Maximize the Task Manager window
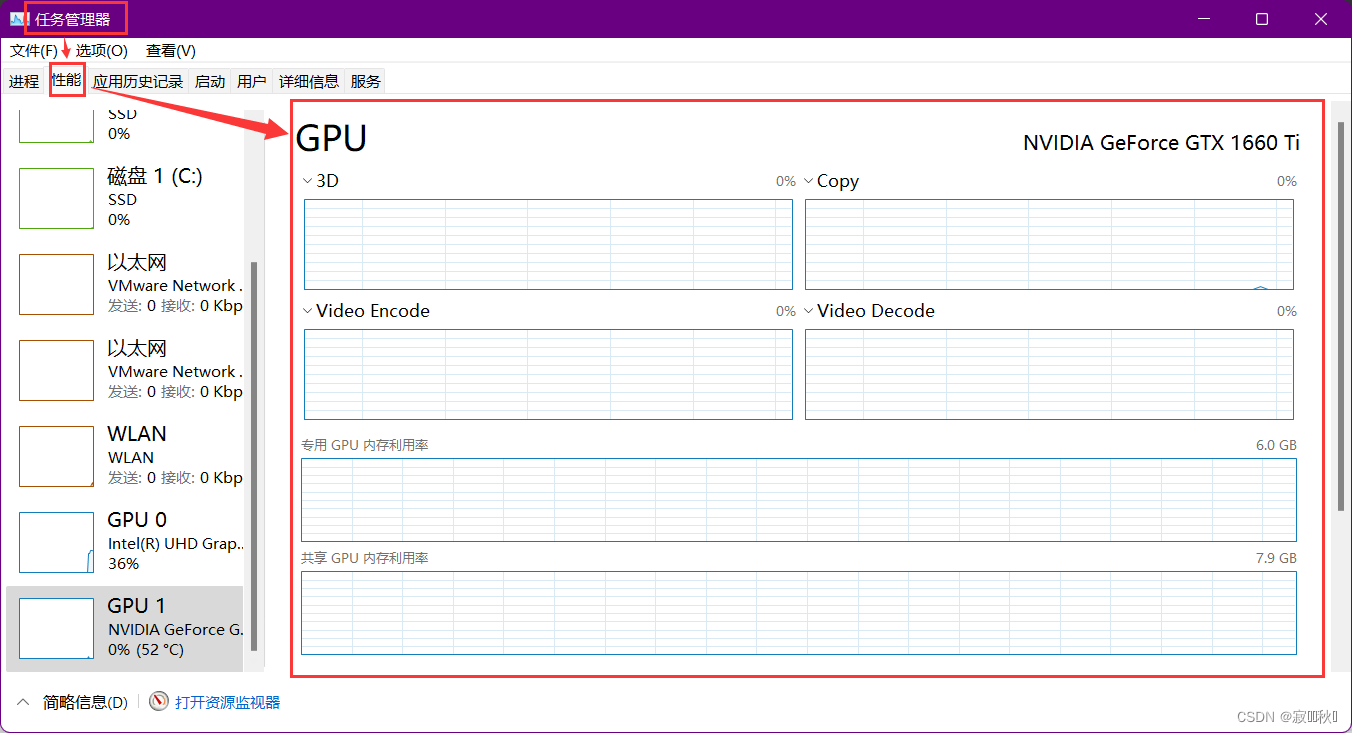Image resolution: width=1352 pixels, height=733 pixels. 1262,19
